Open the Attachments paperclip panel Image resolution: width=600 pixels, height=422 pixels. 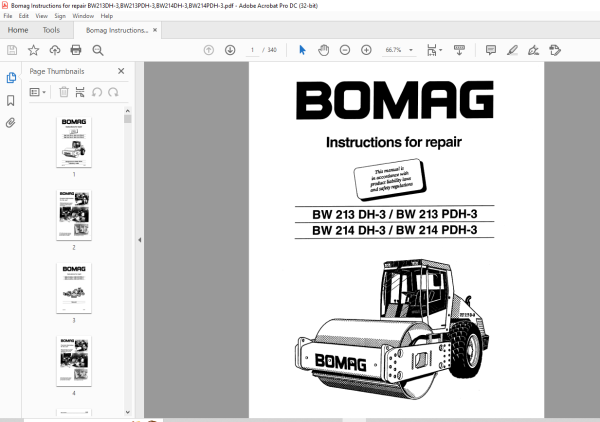(11, 123)
